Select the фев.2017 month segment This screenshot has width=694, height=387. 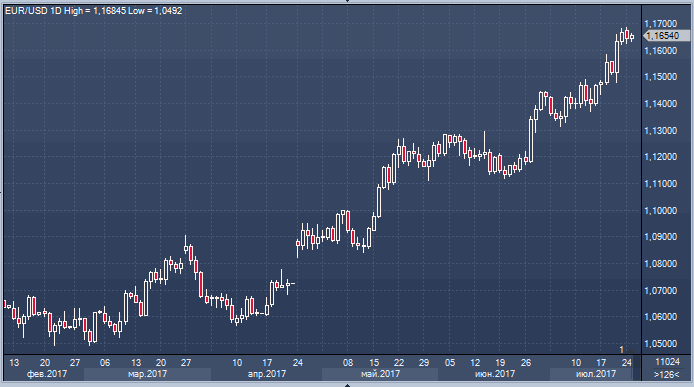click(43, 374)
